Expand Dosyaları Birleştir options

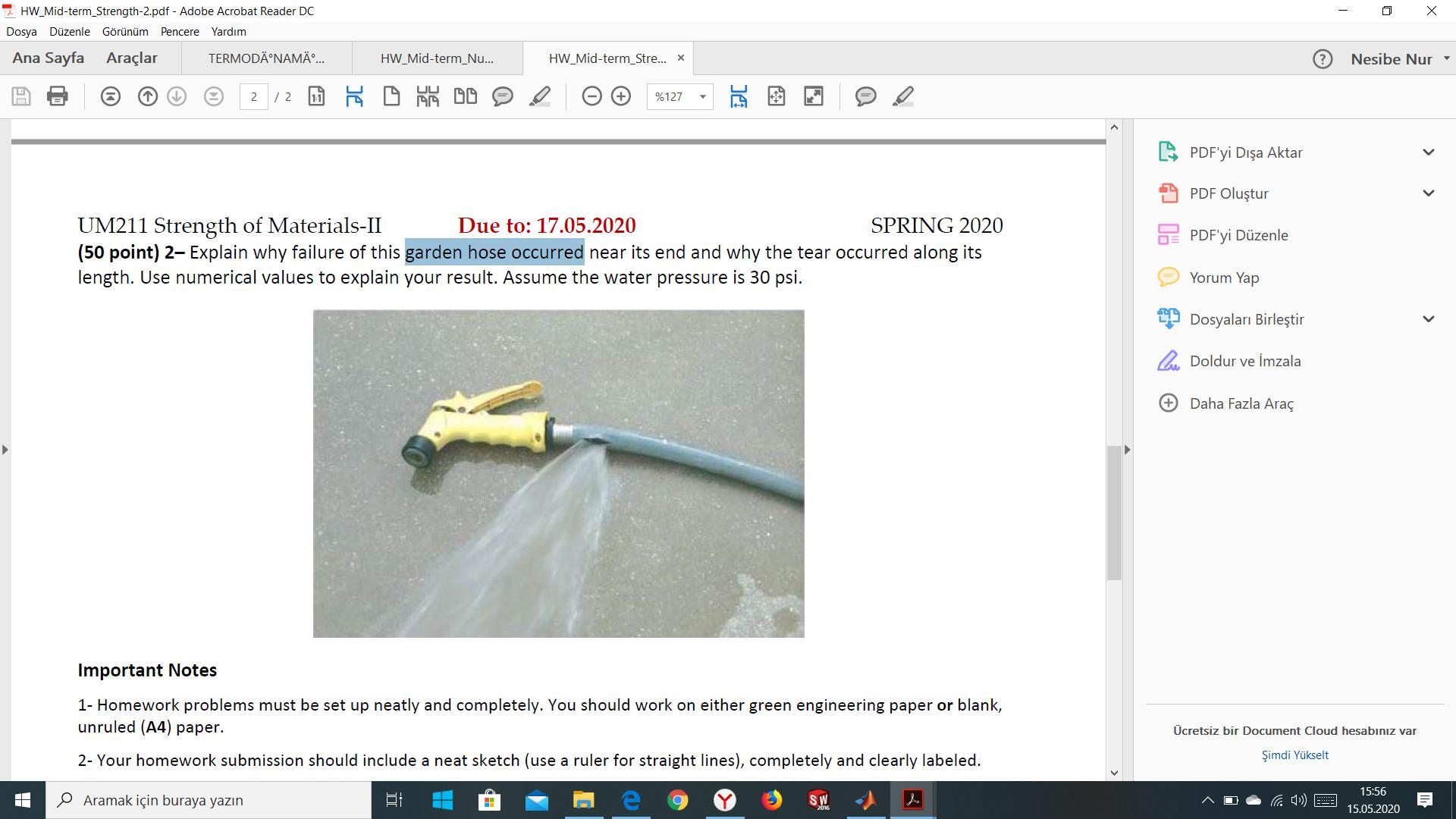pyautogui.click(x=1428, y=319)
